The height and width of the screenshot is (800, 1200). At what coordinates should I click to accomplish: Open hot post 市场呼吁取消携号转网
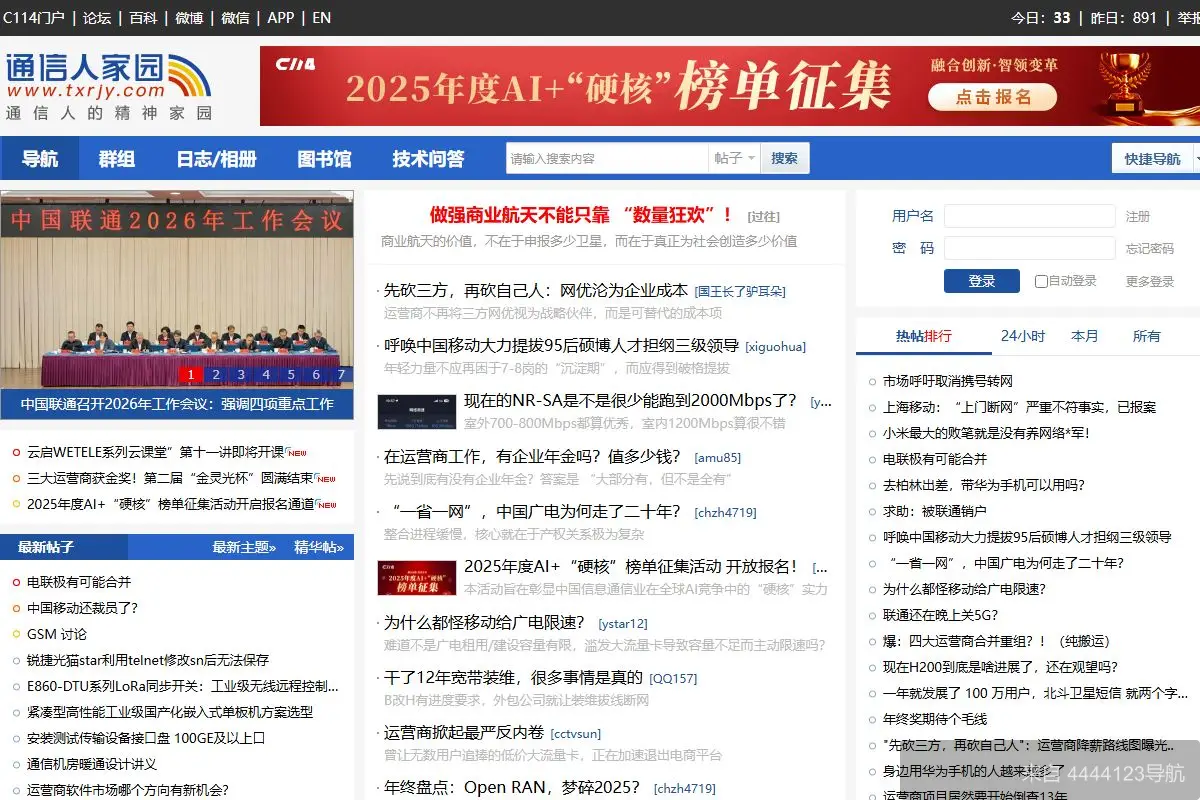coord(948,381)
